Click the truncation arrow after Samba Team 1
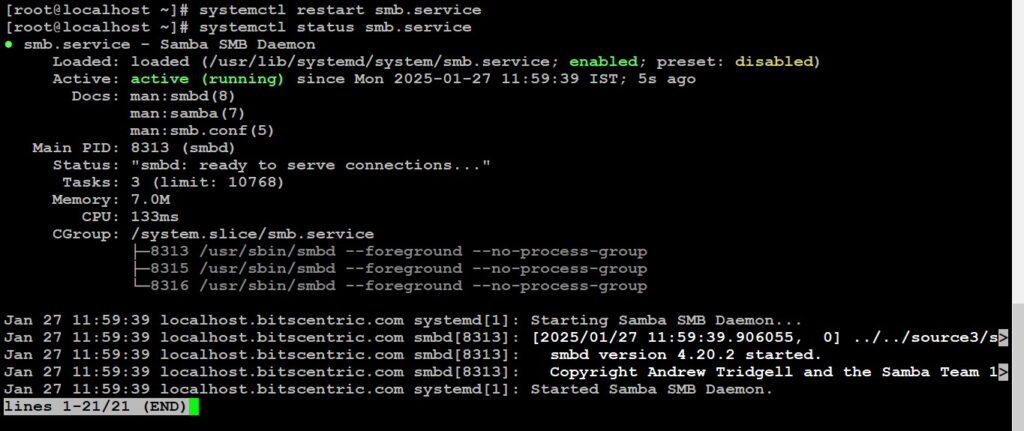 [1003, 372]
